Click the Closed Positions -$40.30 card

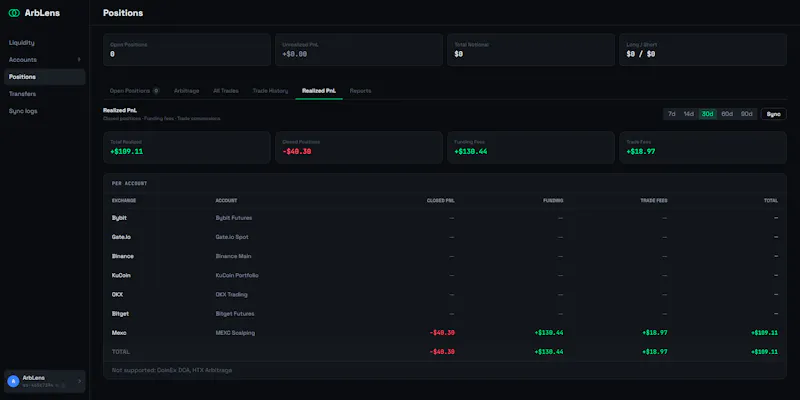pyautogui.click(x=359, y=147)
